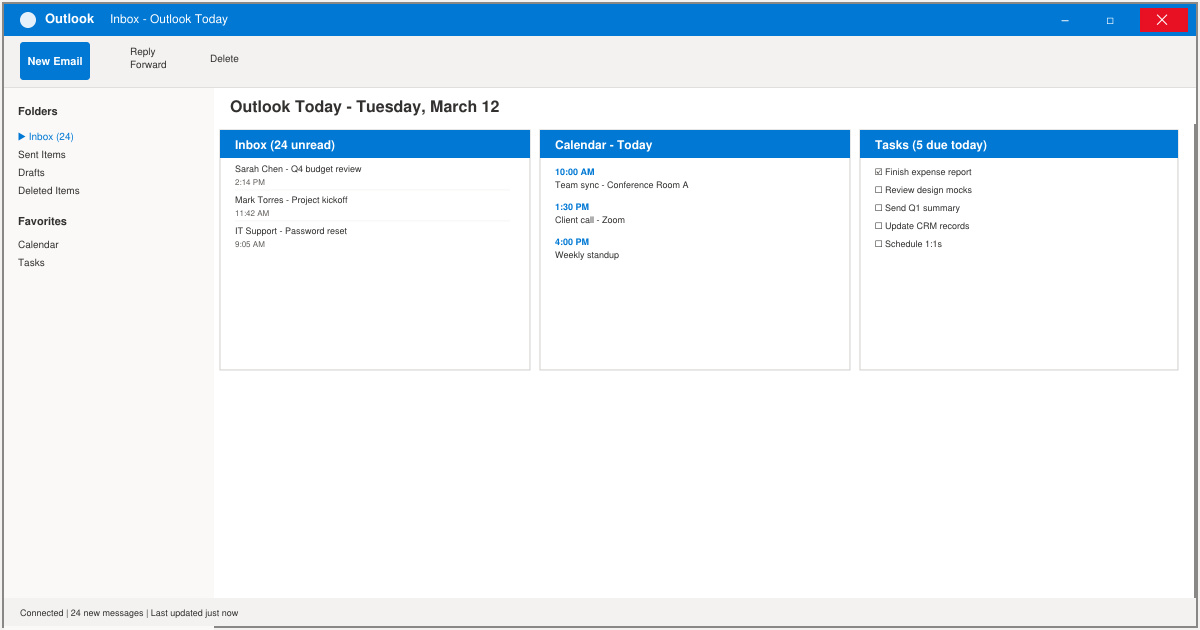Open the Sent Items folder
Image resolution: width=1200 pixels, height=630 pixels.
[42, 155]
